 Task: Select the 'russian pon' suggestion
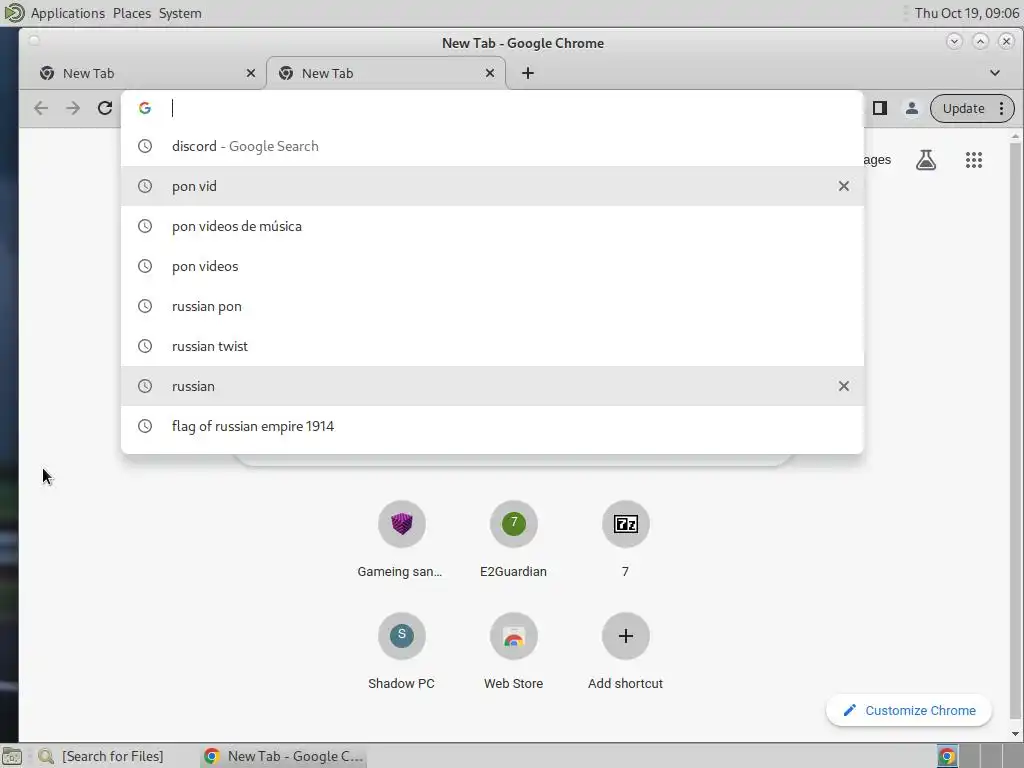[492, 306]
